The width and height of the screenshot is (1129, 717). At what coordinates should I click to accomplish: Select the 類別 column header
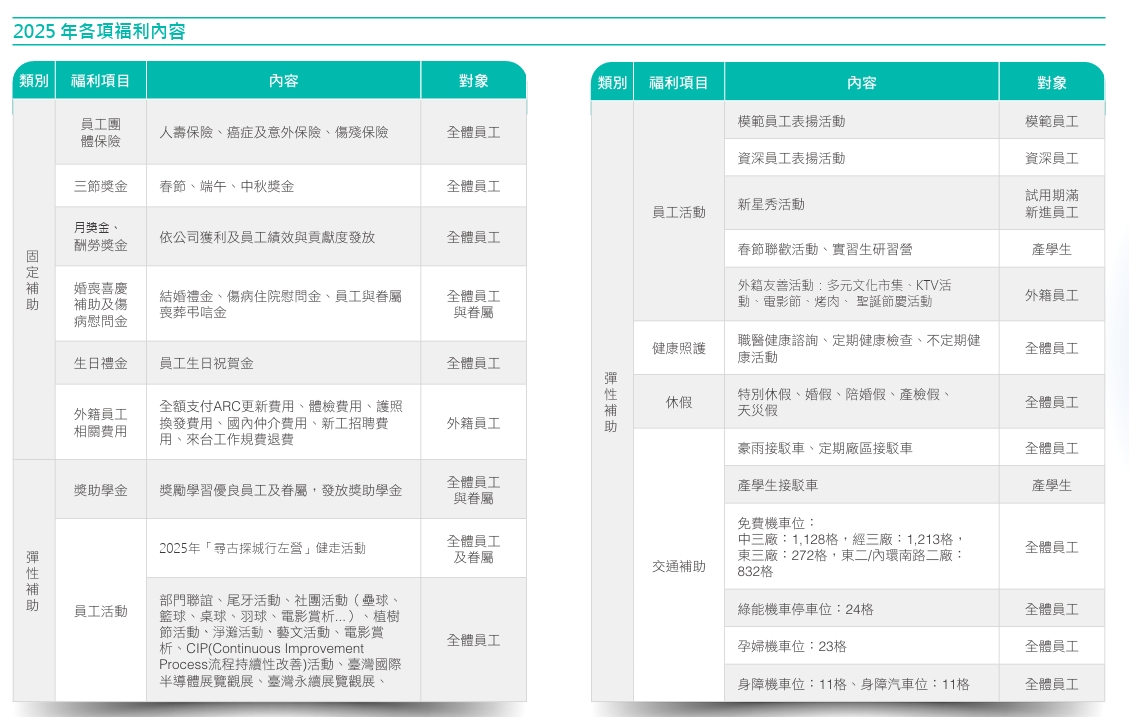point(31,80)
